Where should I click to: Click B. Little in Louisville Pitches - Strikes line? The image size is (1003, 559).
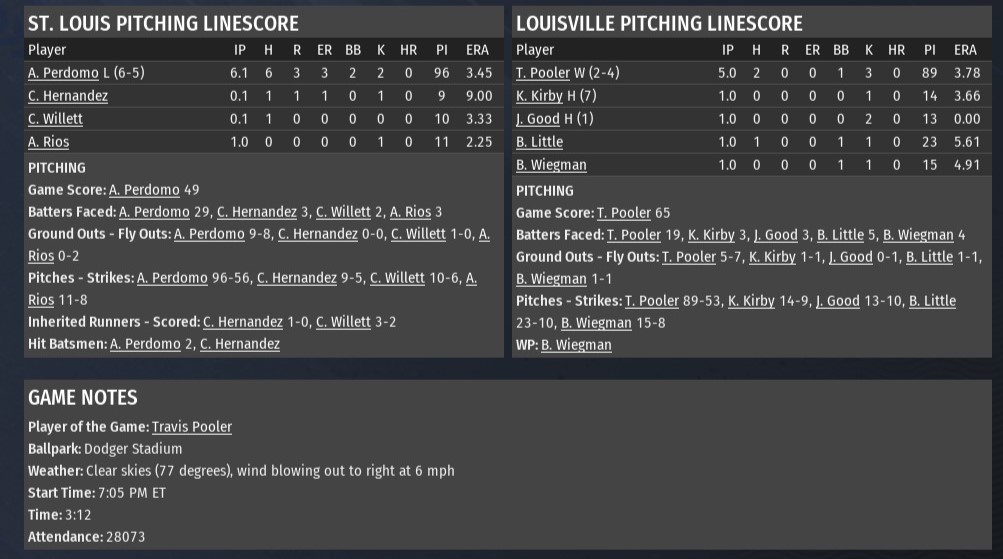pyautogui.click(x=932, y=301)
